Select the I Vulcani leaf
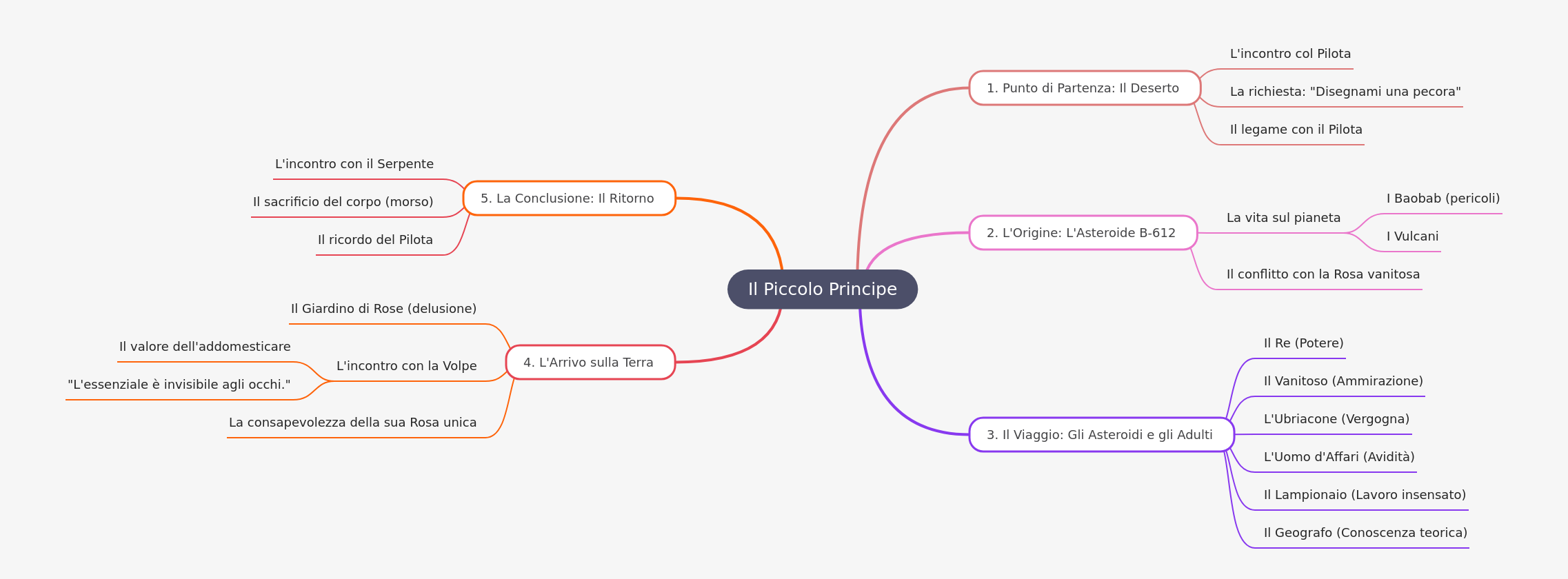The height and width of the screenshot is (579, 1568). pyautogui.click(x=1412, y=236)
